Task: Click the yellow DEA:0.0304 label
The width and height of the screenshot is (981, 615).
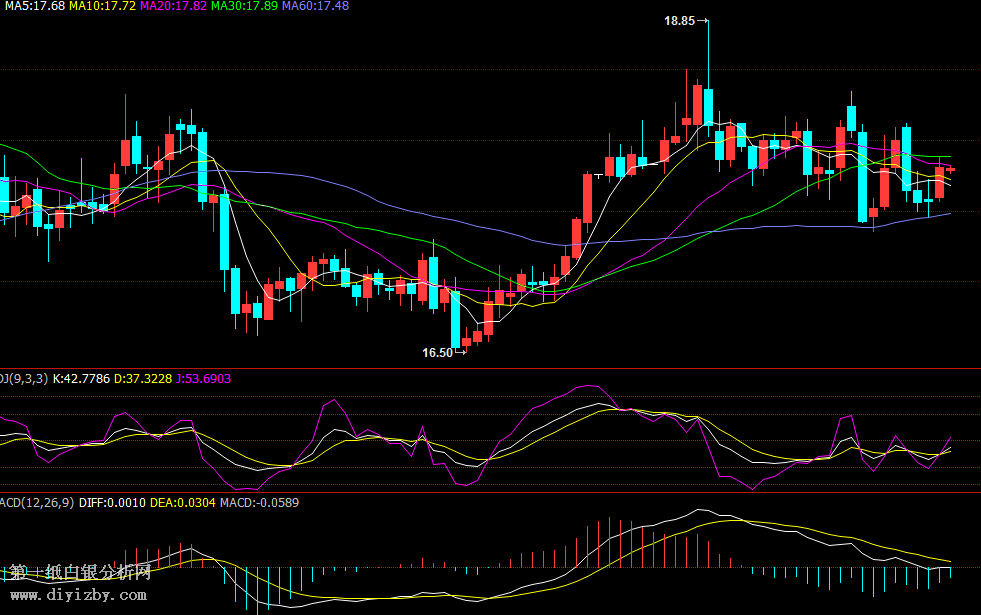Action: (182, 502)
